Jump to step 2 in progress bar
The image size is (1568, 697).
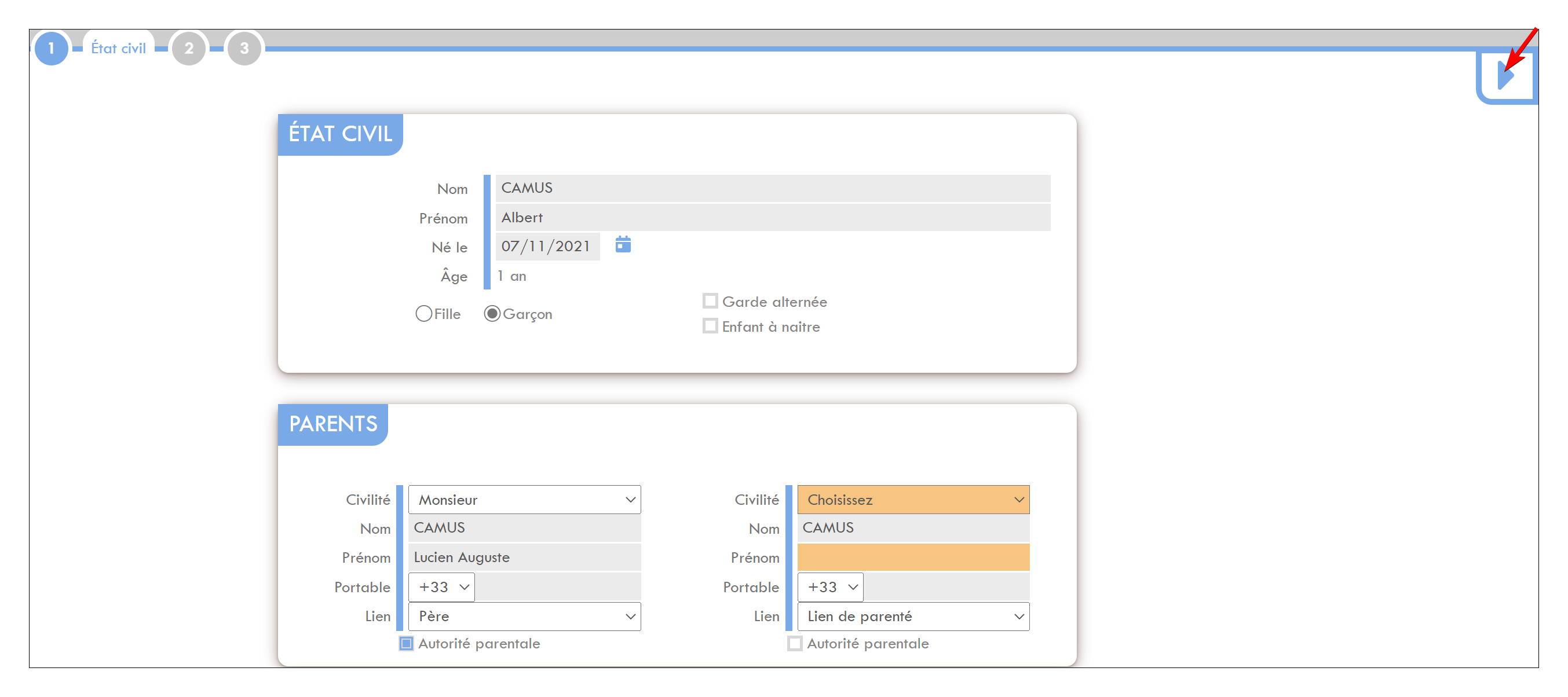[x=189, y=48]
